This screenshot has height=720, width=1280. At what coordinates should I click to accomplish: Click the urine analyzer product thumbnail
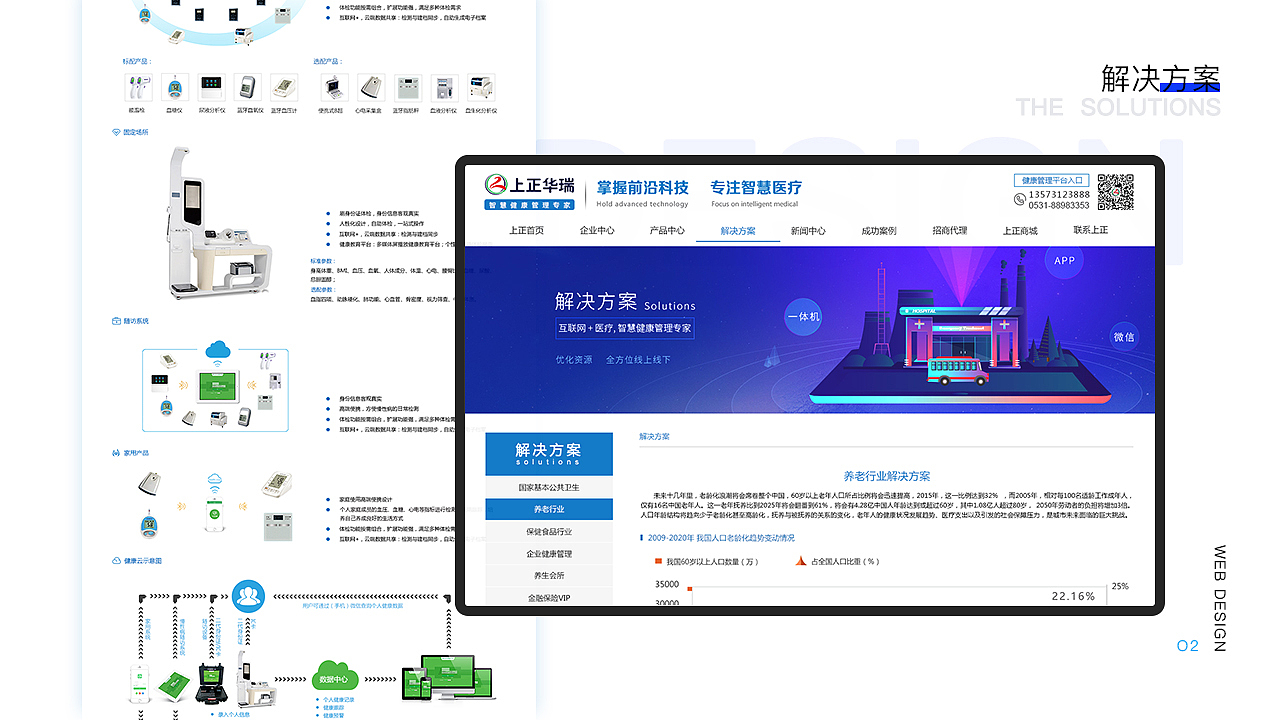pyautogui.click(x=212, y=87)
